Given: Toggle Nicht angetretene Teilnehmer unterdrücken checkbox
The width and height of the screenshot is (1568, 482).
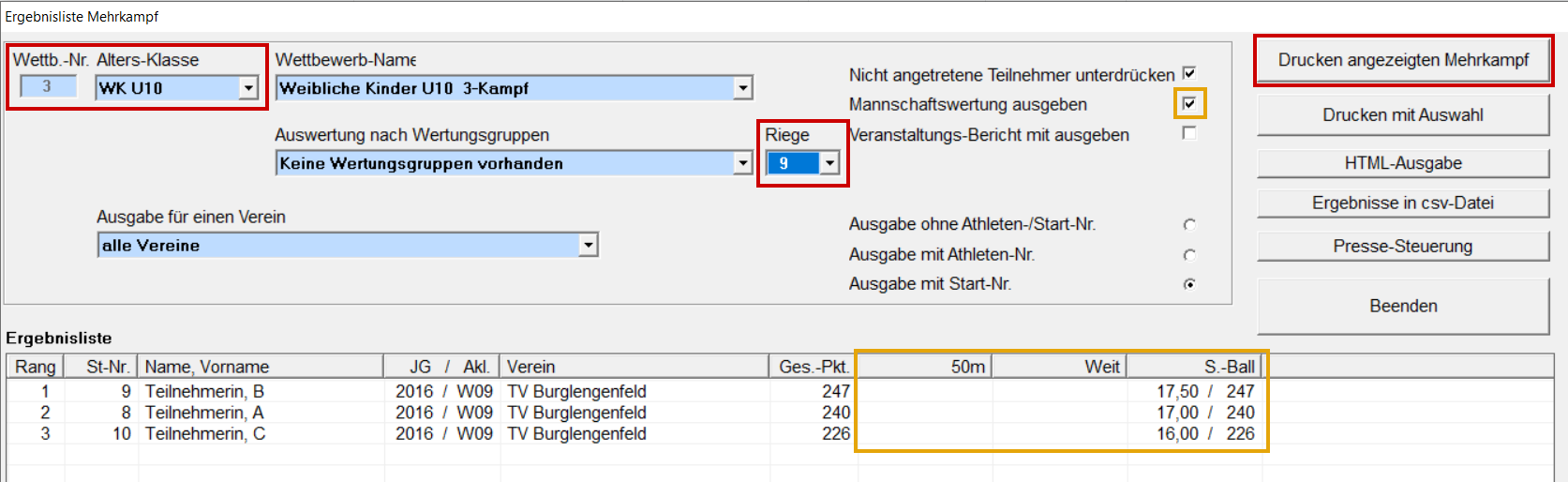Looking at the screenshot, I should pyautogui.click(x=1189, y=73).
